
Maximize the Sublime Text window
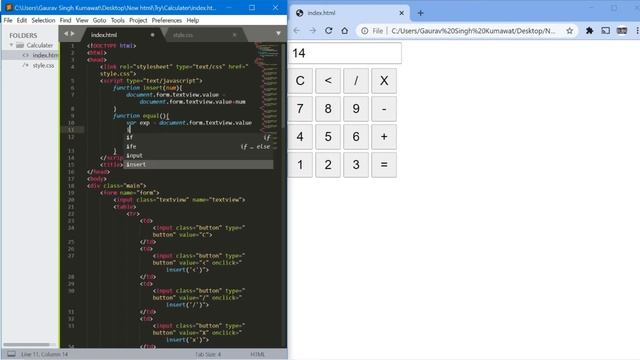click(x=252, y=7)
